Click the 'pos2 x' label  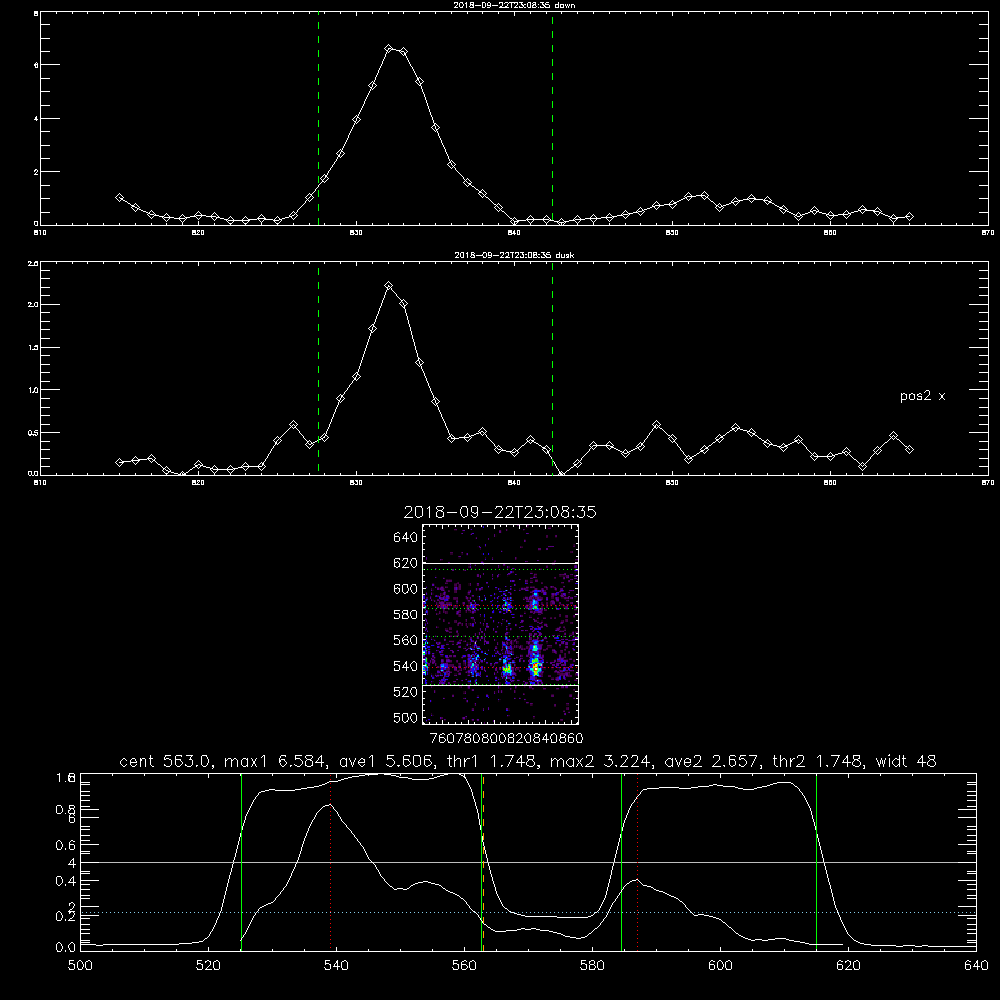click(x=922, y=396)
